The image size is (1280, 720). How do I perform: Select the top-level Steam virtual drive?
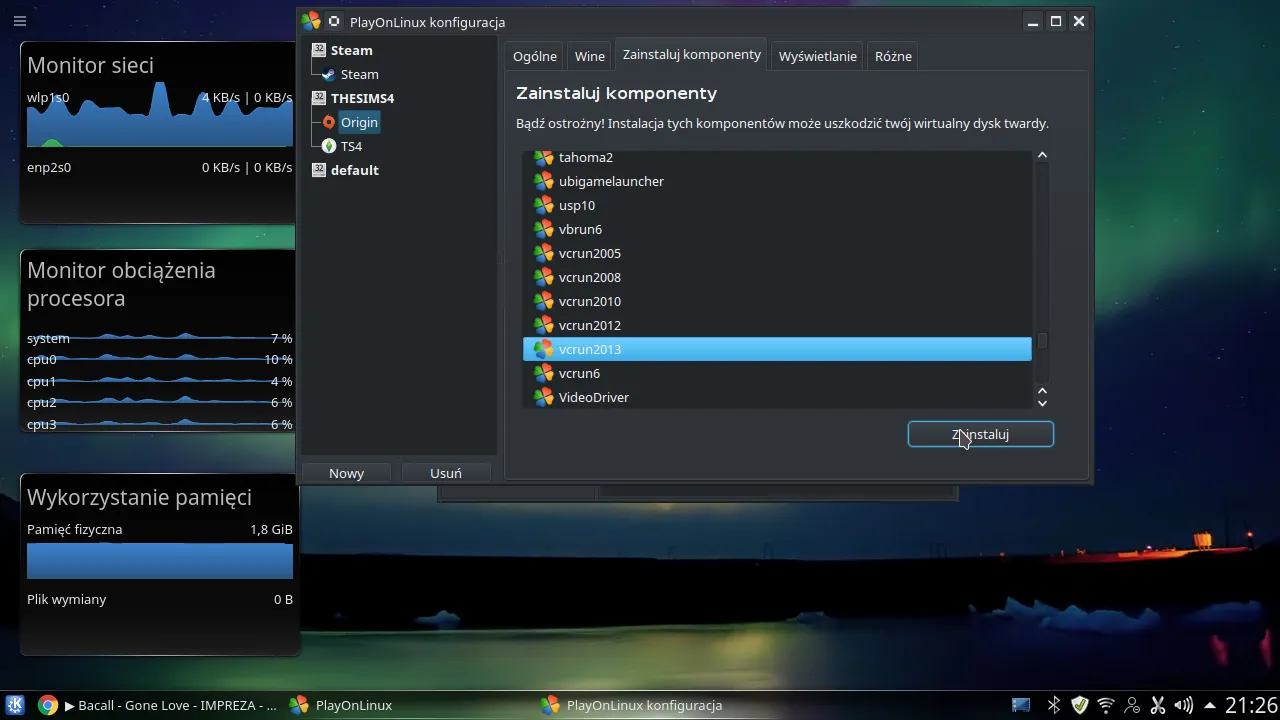coord(351,50)
